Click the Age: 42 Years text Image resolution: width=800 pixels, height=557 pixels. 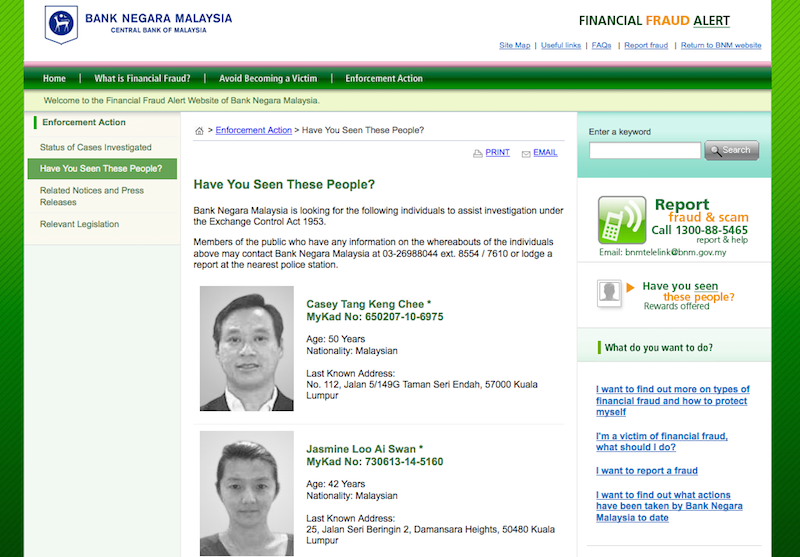point(336,484)
